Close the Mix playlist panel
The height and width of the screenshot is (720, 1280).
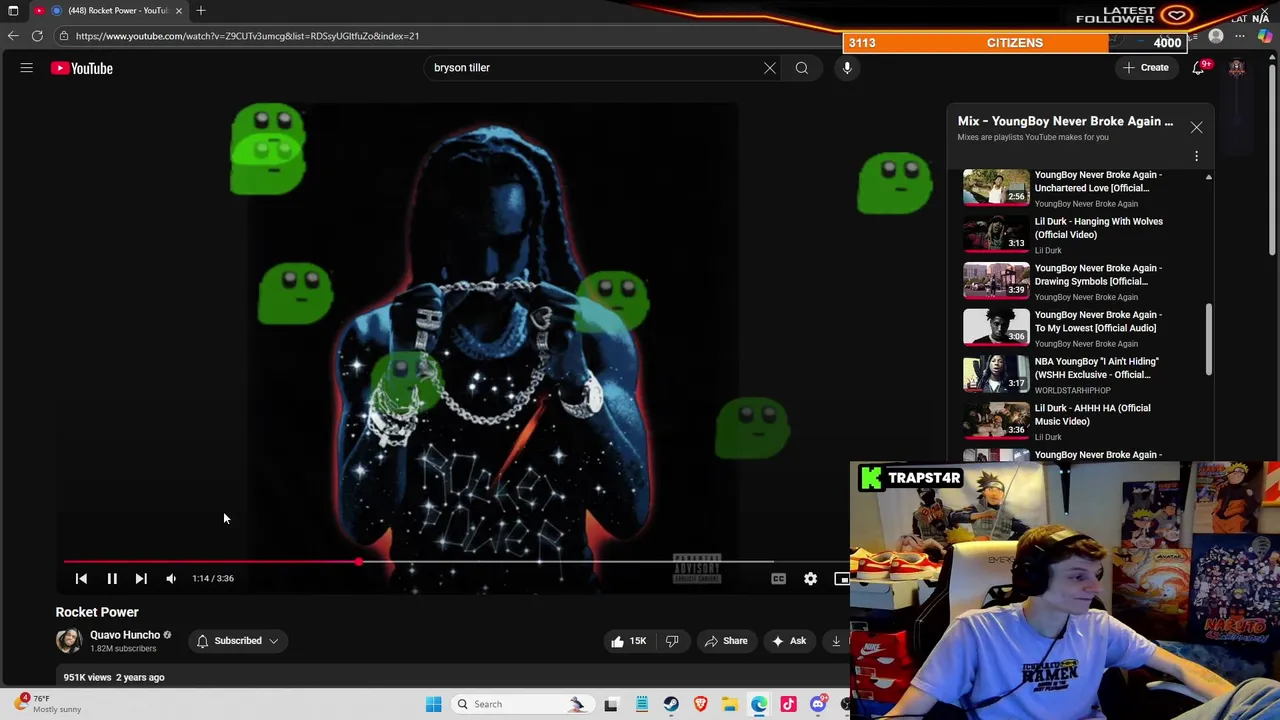(1196, 128)
